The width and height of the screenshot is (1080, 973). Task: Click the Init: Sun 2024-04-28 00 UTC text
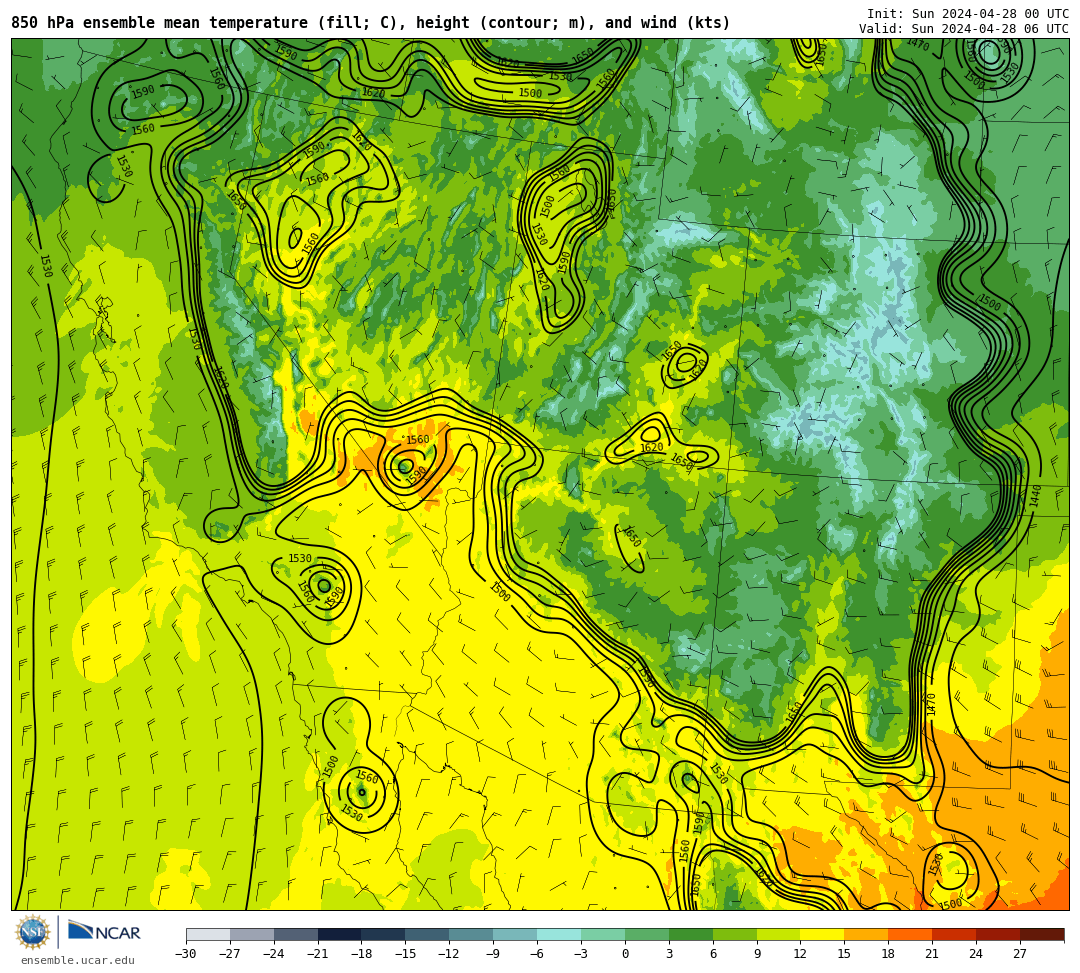click(968, 14)
